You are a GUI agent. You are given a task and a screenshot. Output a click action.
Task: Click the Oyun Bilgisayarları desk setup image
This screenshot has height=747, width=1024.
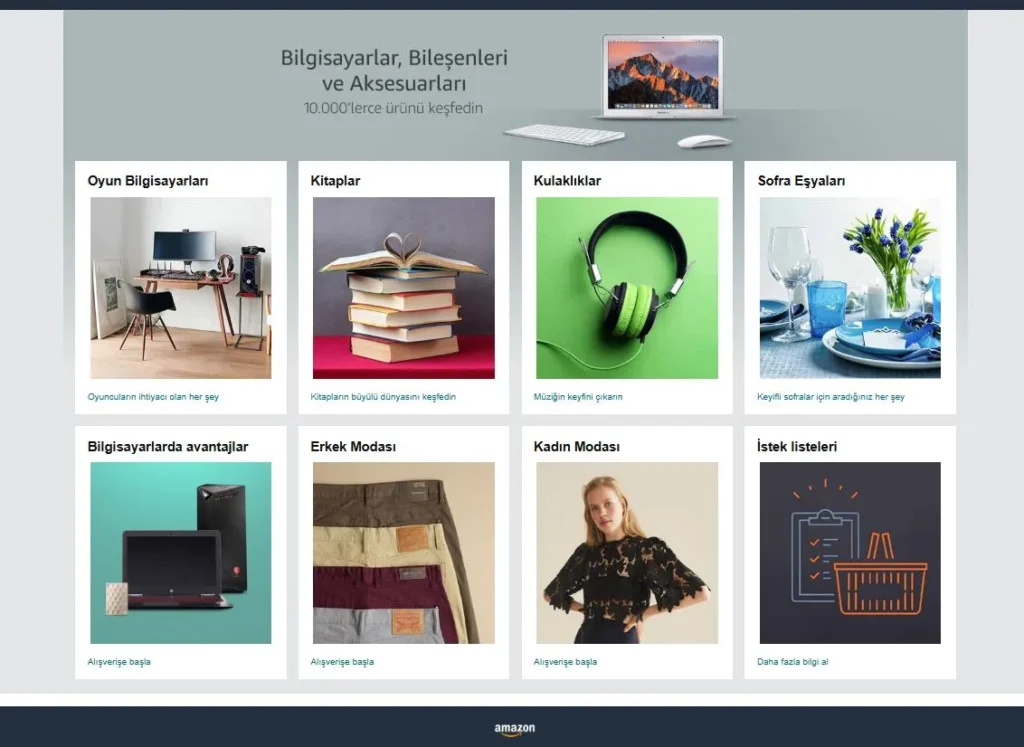coord(180,288)
